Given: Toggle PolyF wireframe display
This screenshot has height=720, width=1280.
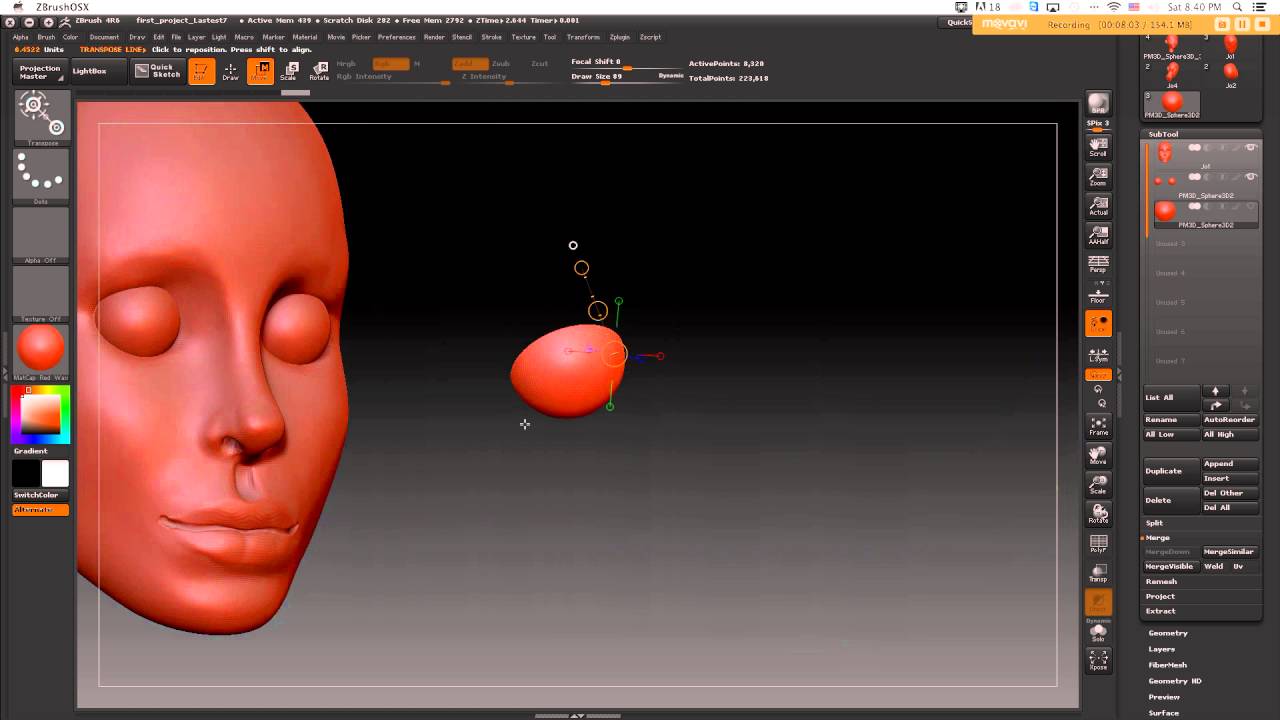Looking at the screenshot, I should [1098, 544].
